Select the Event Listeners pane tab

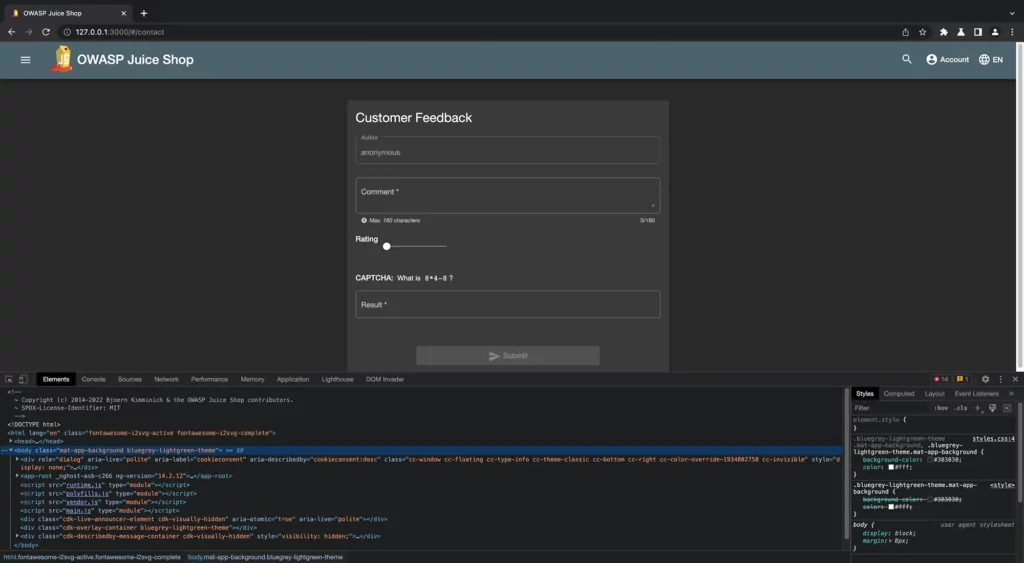click(x=976, y=394)
